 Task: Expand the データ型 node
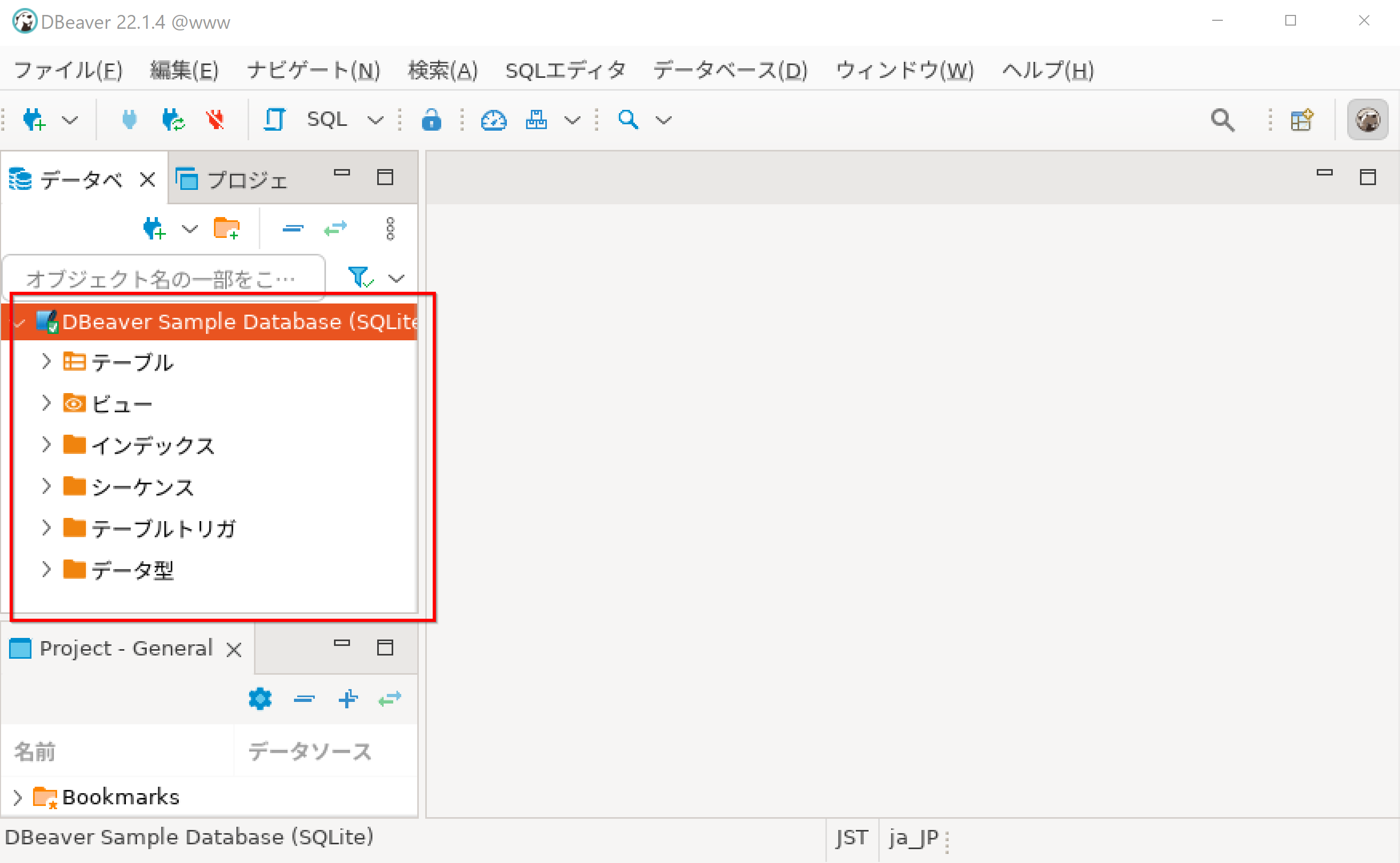tap(46, 569)
